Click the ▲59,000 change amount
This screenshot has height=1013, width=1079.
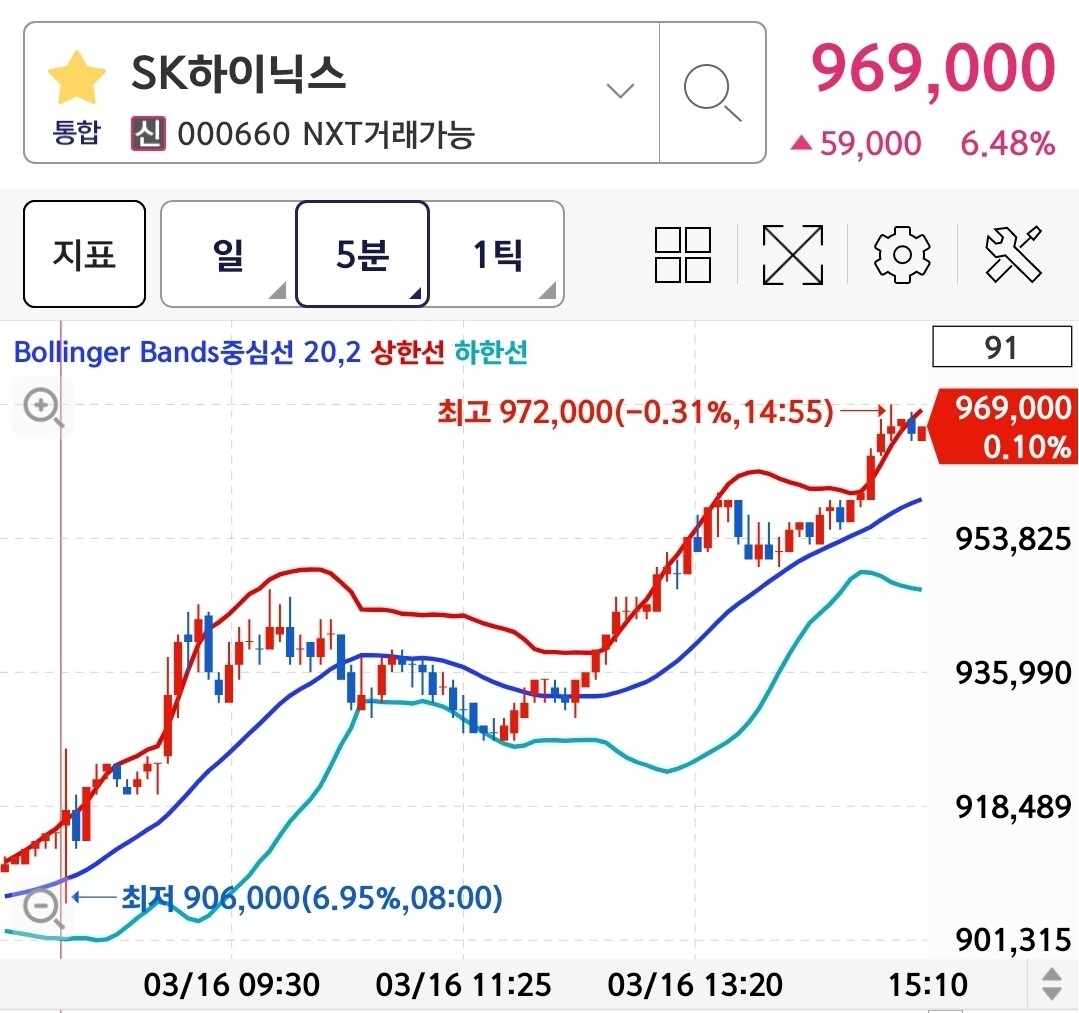[x=856, y=143]
